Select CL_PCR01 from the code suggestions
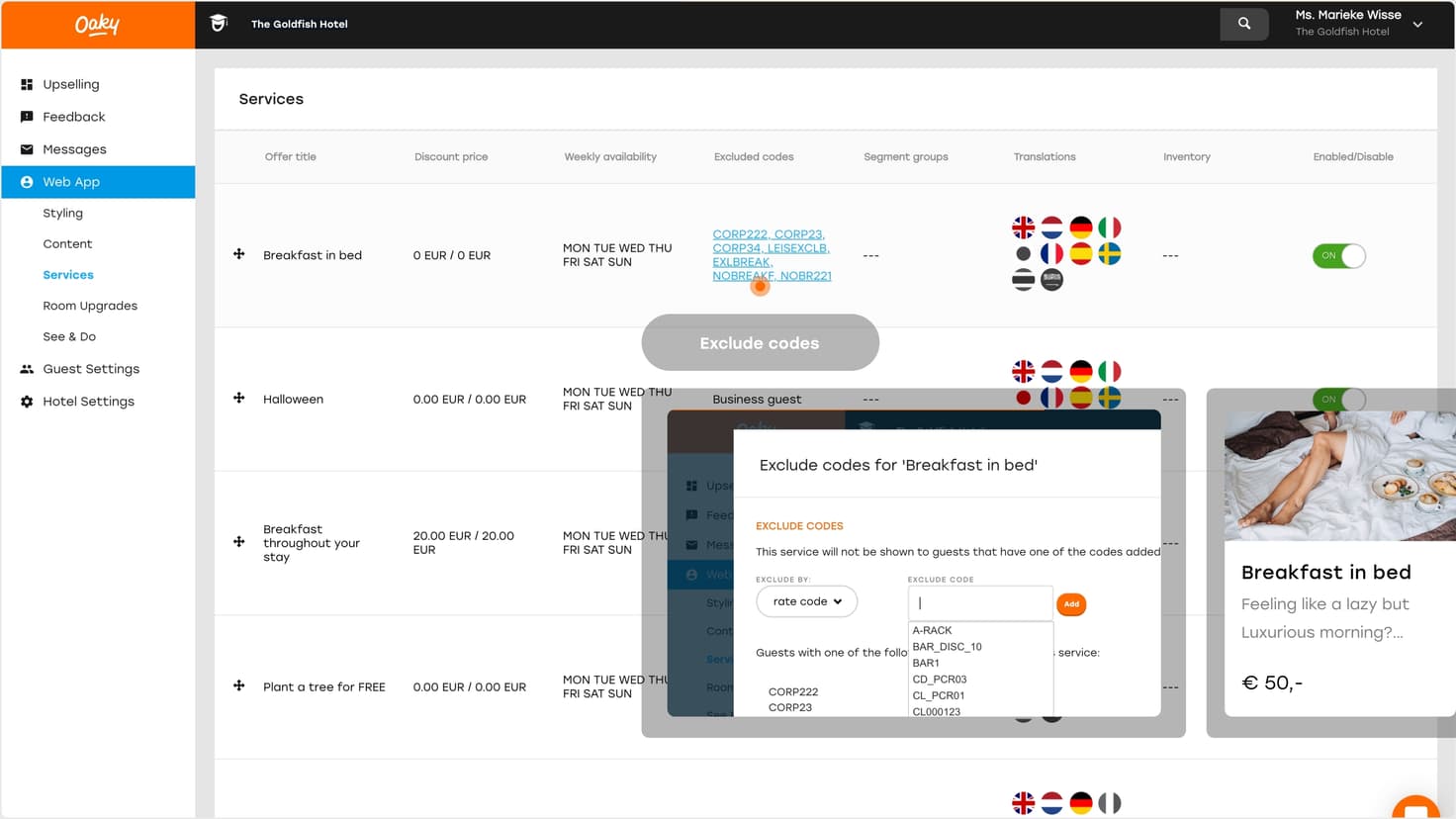The width and height of the screenshot is (1456, 819). click(x=938, y=695)
